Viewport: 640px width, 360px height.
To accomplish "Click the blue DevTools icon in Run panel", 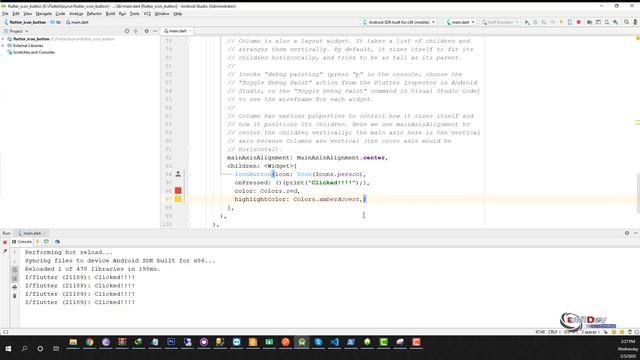I will point(57,242).
